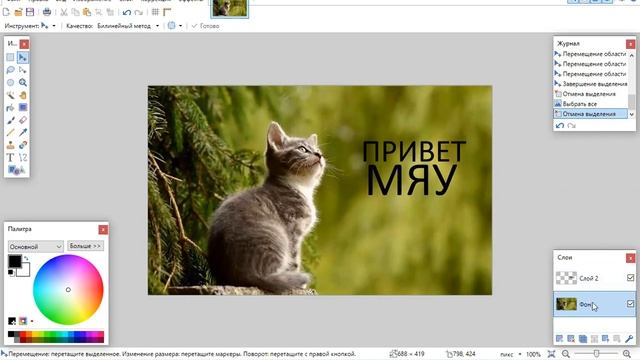Screen dimensions: 640x360
Task: Click the zoom out magnifier in status bar
Action: 566,354
